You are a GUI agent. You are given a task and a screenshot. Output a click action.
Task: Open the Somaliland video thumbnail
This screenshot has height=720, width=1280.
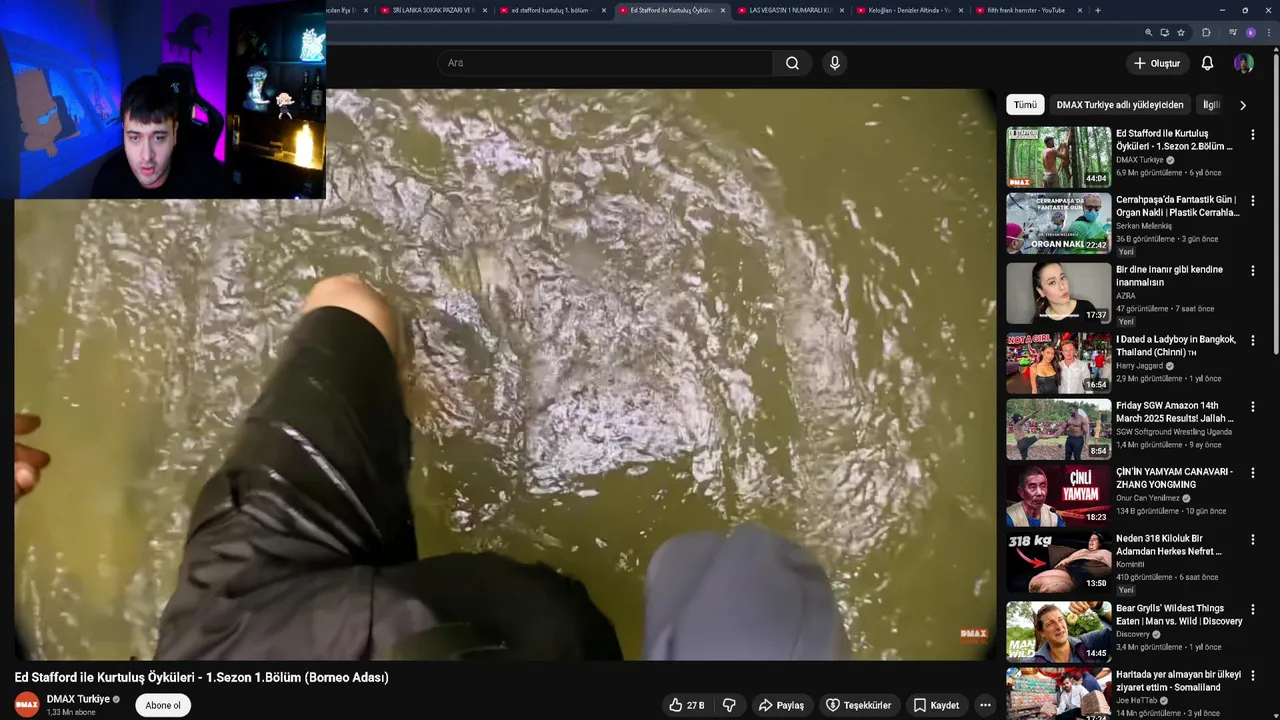pyautogui.click(x=1058, y=694)
